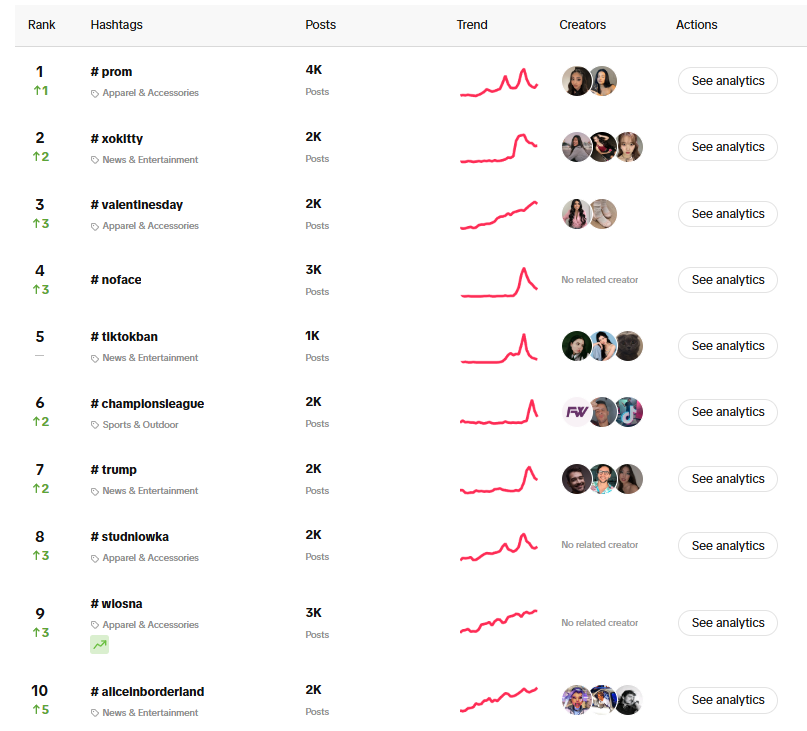Viewport: 807px width, 731px height.
Task: Click the second creator avatar for #valentinesday
Action: (x=602, y=214)
